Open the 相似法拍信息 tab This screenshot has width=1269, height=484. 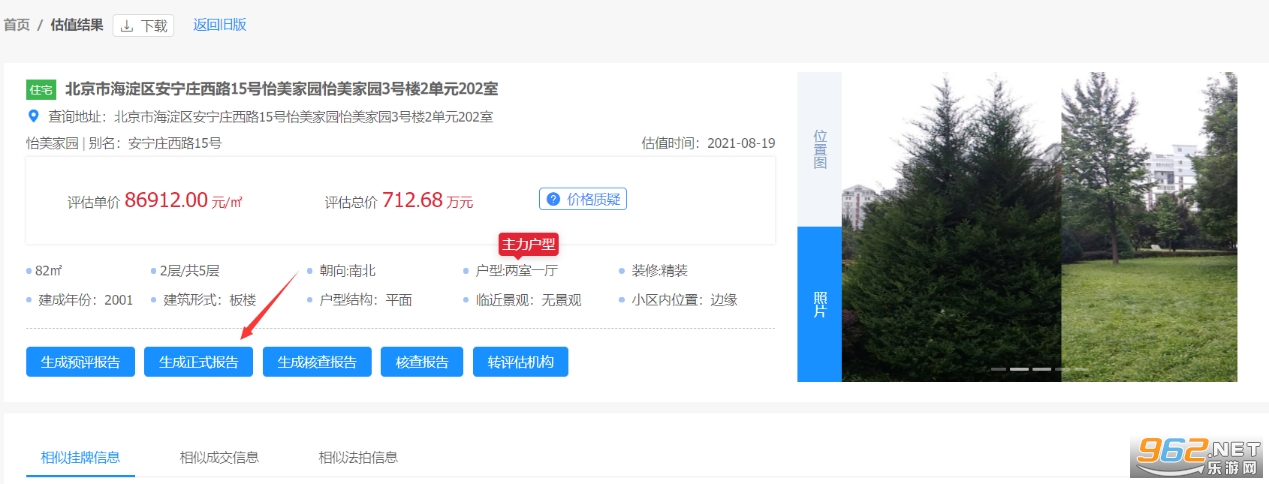[358, 457]
